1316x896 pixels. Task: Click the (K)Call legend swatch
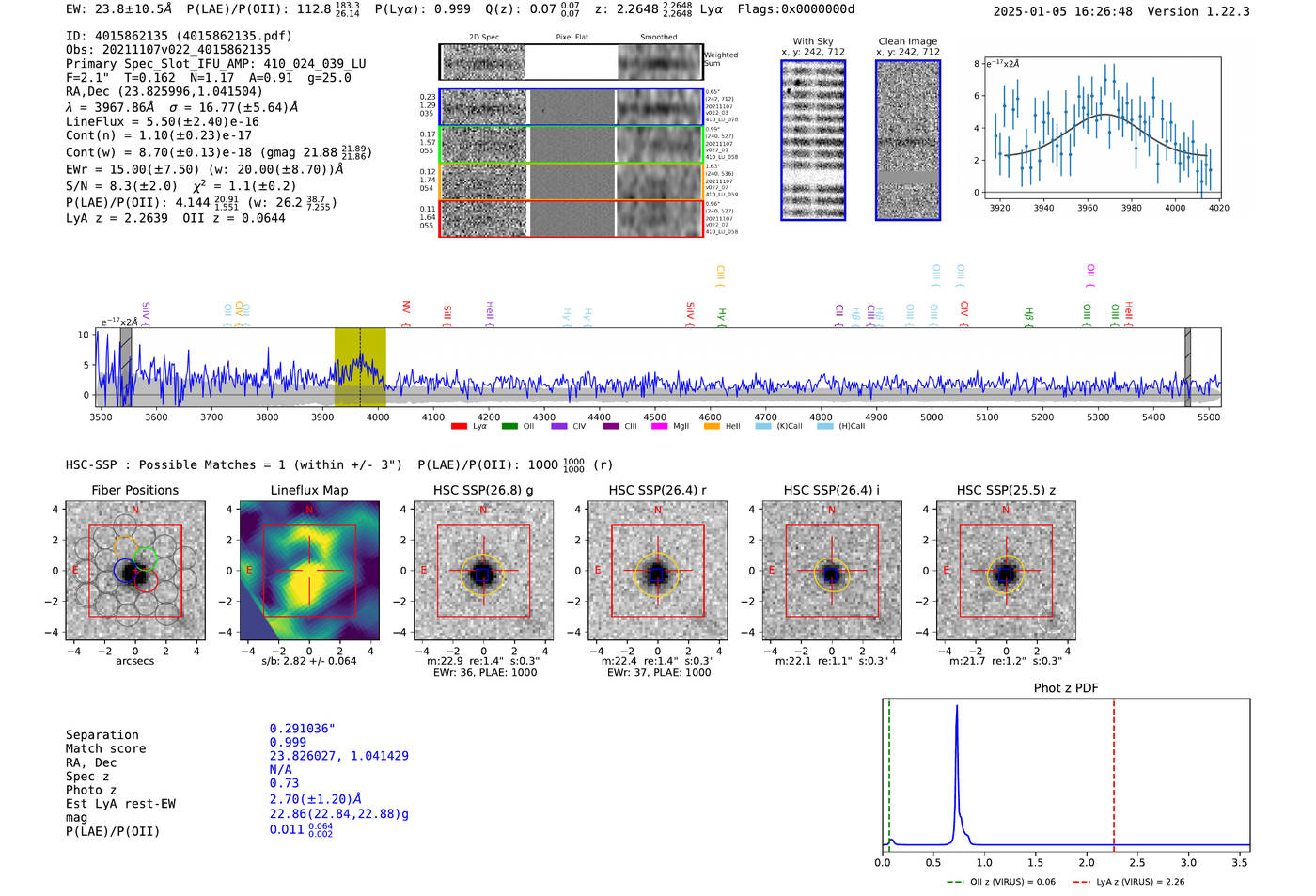click(763, 427)
